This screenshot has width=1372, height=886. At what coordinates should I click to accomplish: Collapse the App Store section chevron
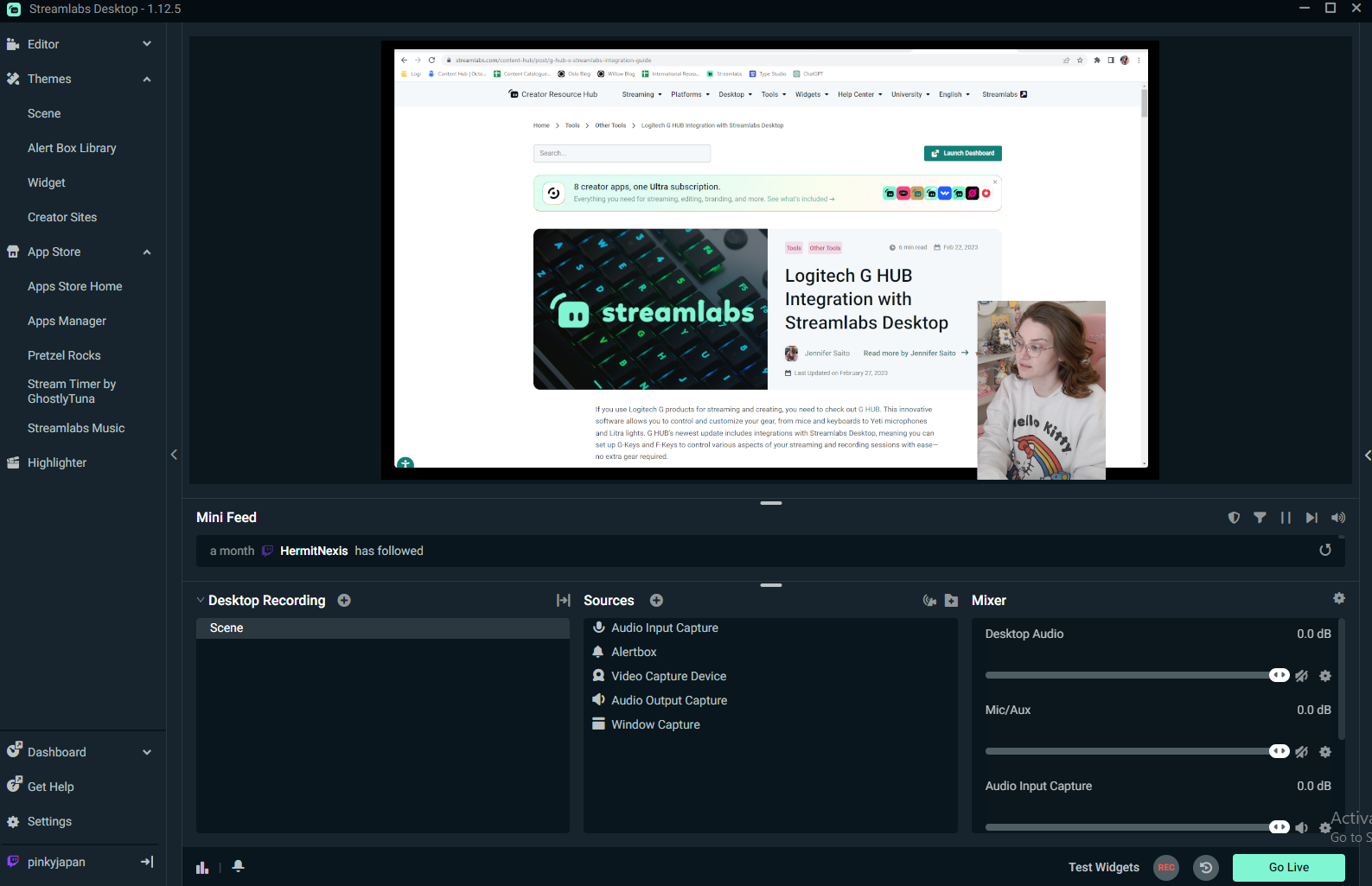(147, 252)
